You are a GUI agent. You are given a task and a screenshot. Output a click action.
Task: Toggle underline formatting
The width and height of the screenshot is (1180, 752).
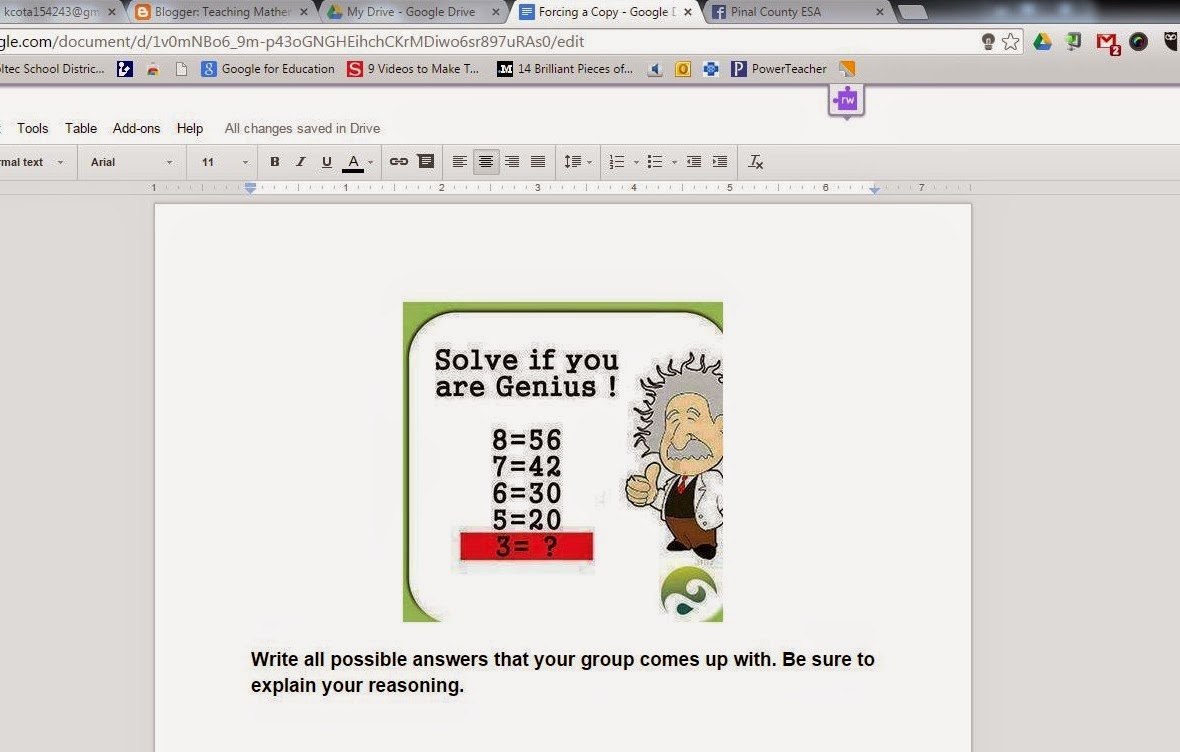326,161
